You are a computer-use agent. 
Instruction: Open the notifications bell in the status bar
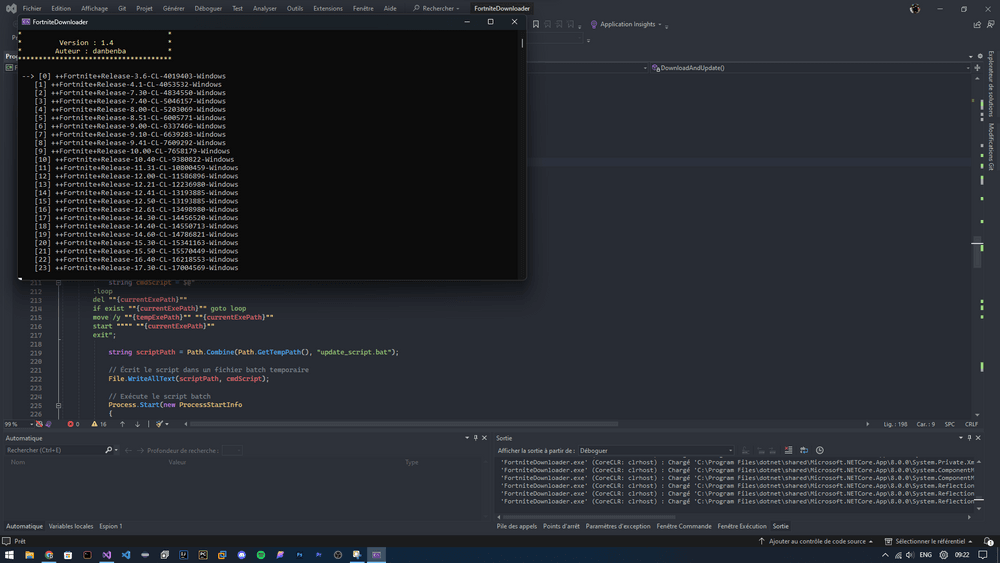[x=989, y=541]
